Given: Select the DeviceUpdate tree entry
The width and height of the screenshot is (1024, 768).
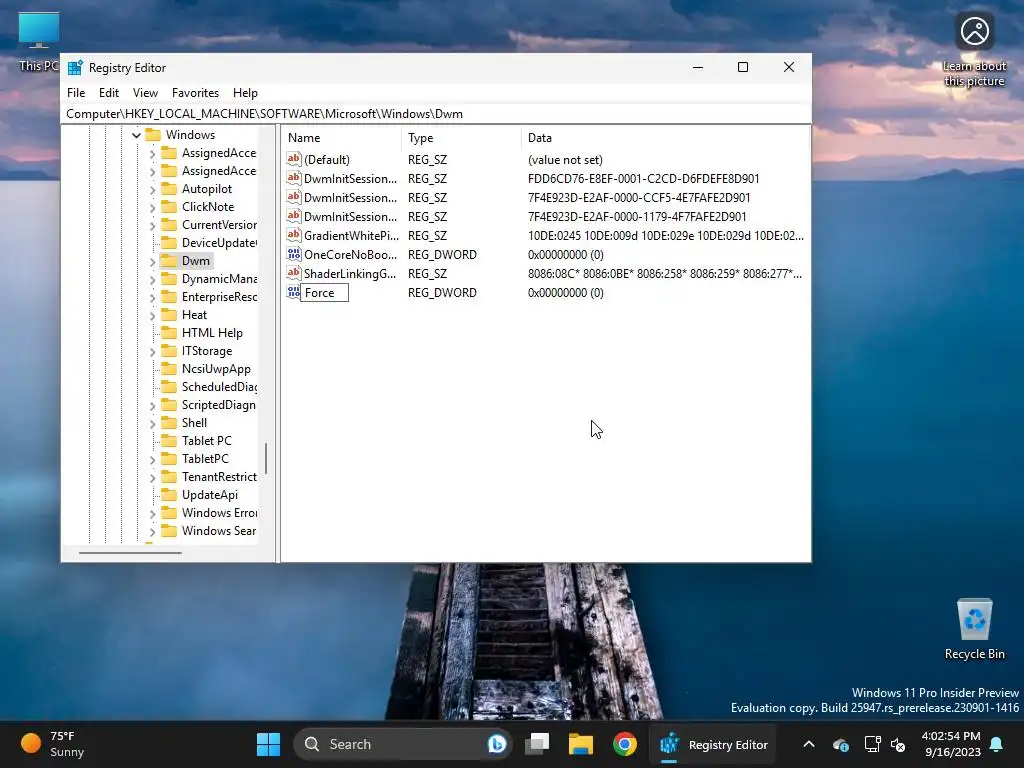Looking at the screenshot, I should (219, 242).
